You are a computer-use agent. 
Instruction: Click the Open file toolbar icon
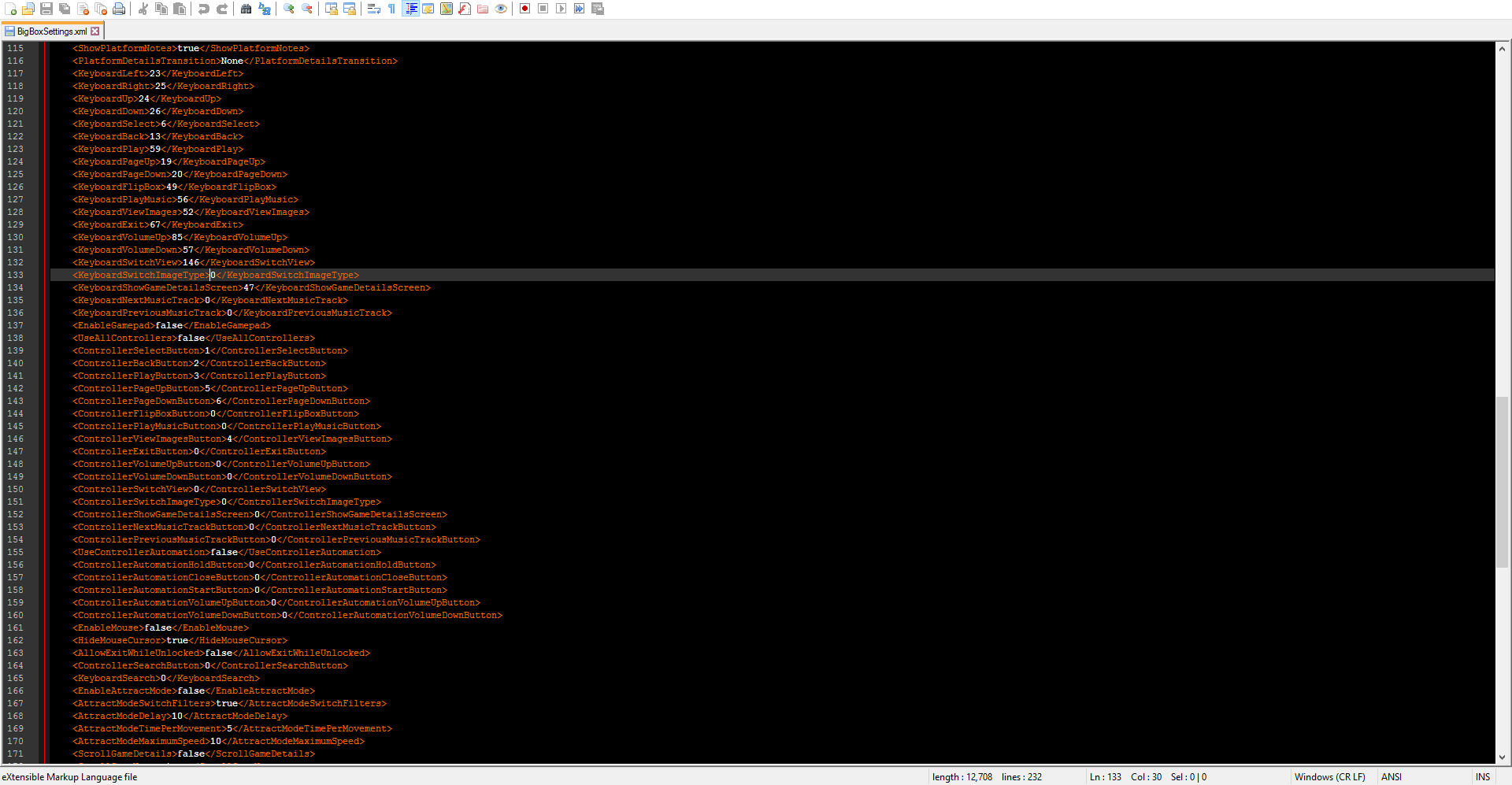tap(28, 9)
